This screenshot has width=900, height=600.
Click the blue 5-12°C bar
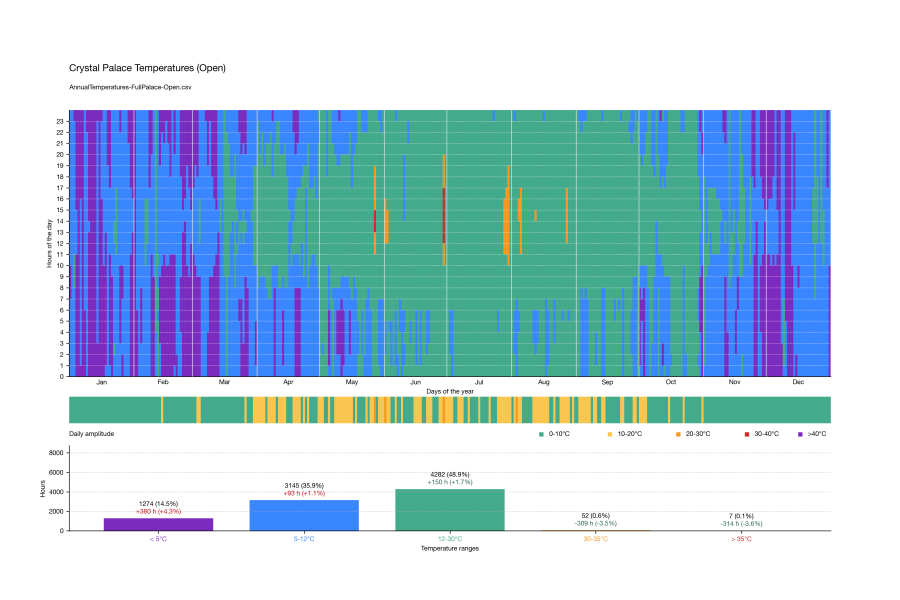[x=304, y=515]
